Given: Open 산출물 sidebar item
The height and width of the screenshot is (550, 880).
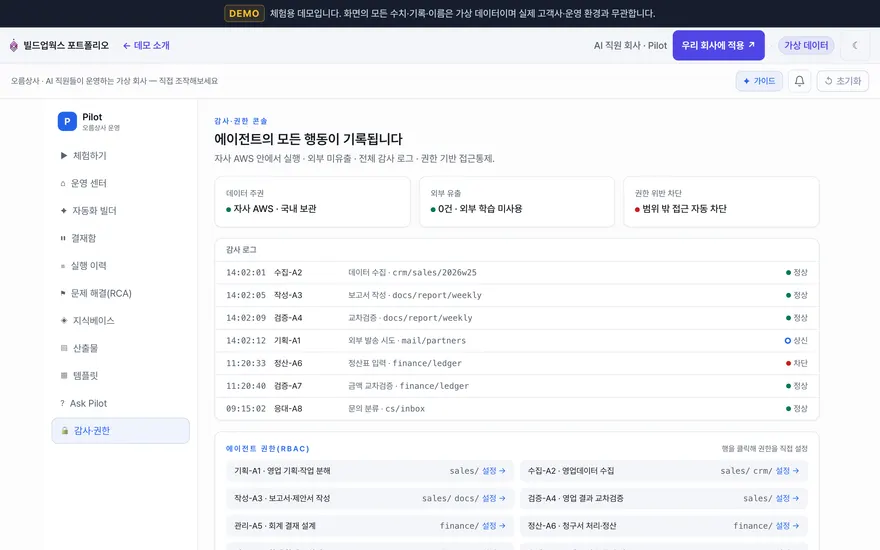Looking at the screenshot, I should point(120,348).
